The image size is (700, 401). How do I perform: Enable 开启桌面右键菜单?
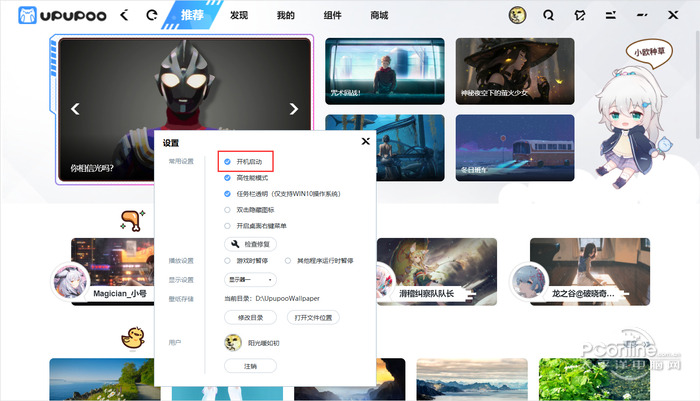pos(227,226)
